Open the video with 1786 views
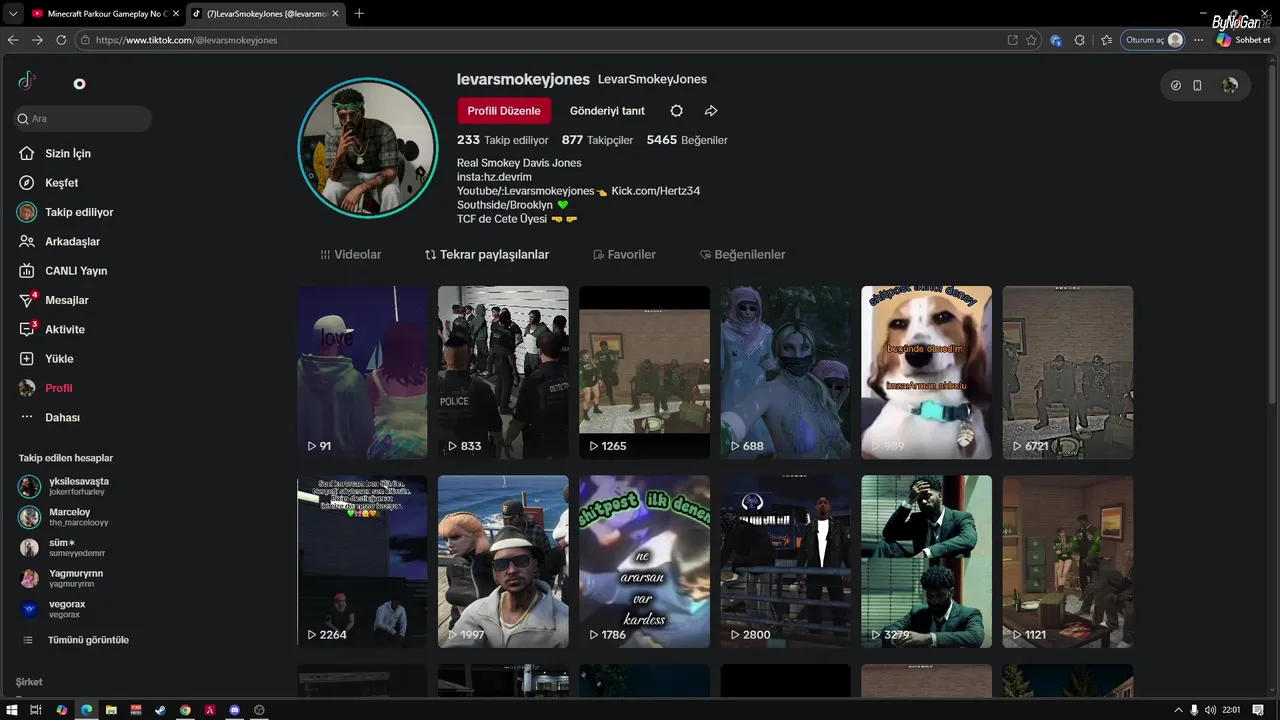The image size is (1280, 720). pyautogui.click(x=644, y=561)
